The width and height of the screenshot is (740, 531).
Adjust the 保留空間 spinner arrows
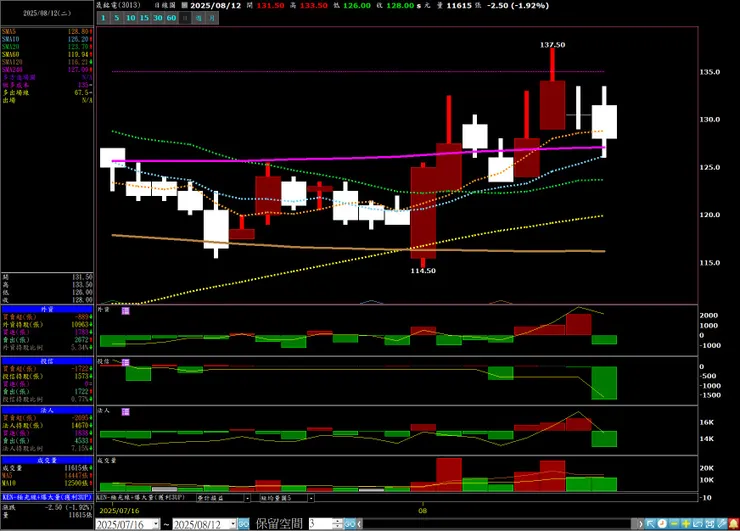338,524
